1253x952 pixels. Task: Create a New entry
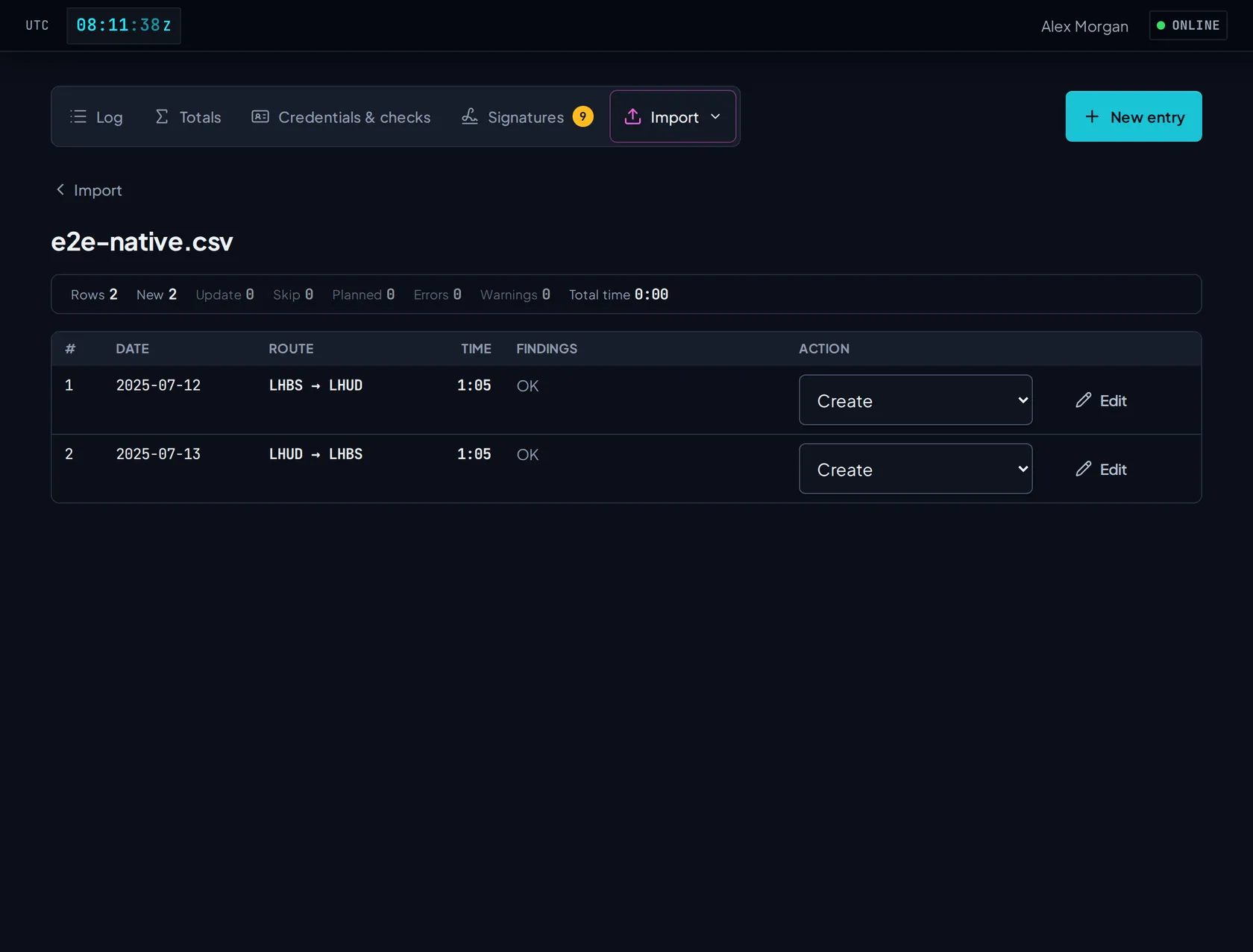click(x=1133, y=116)
